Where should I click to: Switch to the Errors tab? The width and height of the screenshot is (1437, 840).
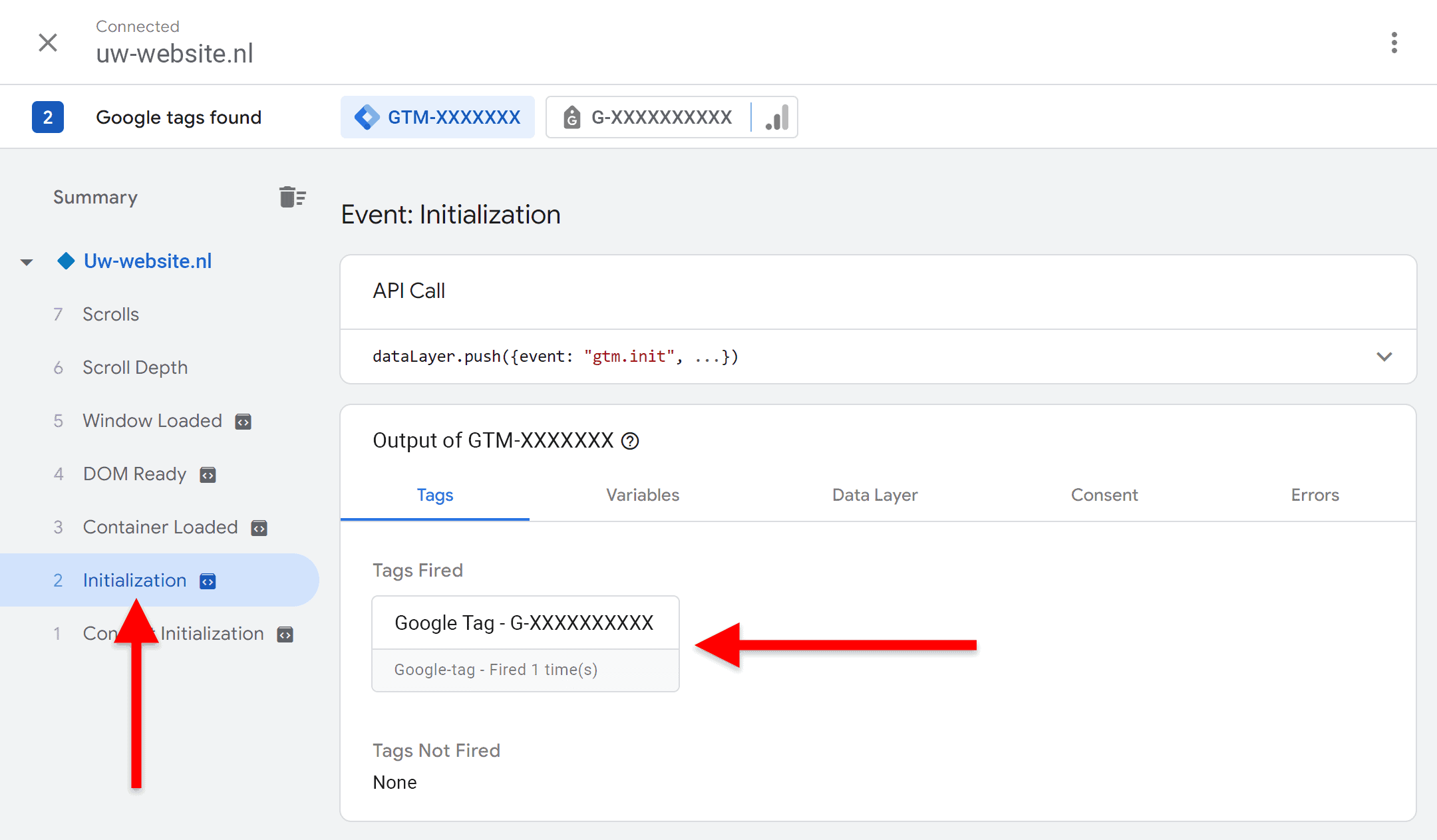pos(1315,495)
